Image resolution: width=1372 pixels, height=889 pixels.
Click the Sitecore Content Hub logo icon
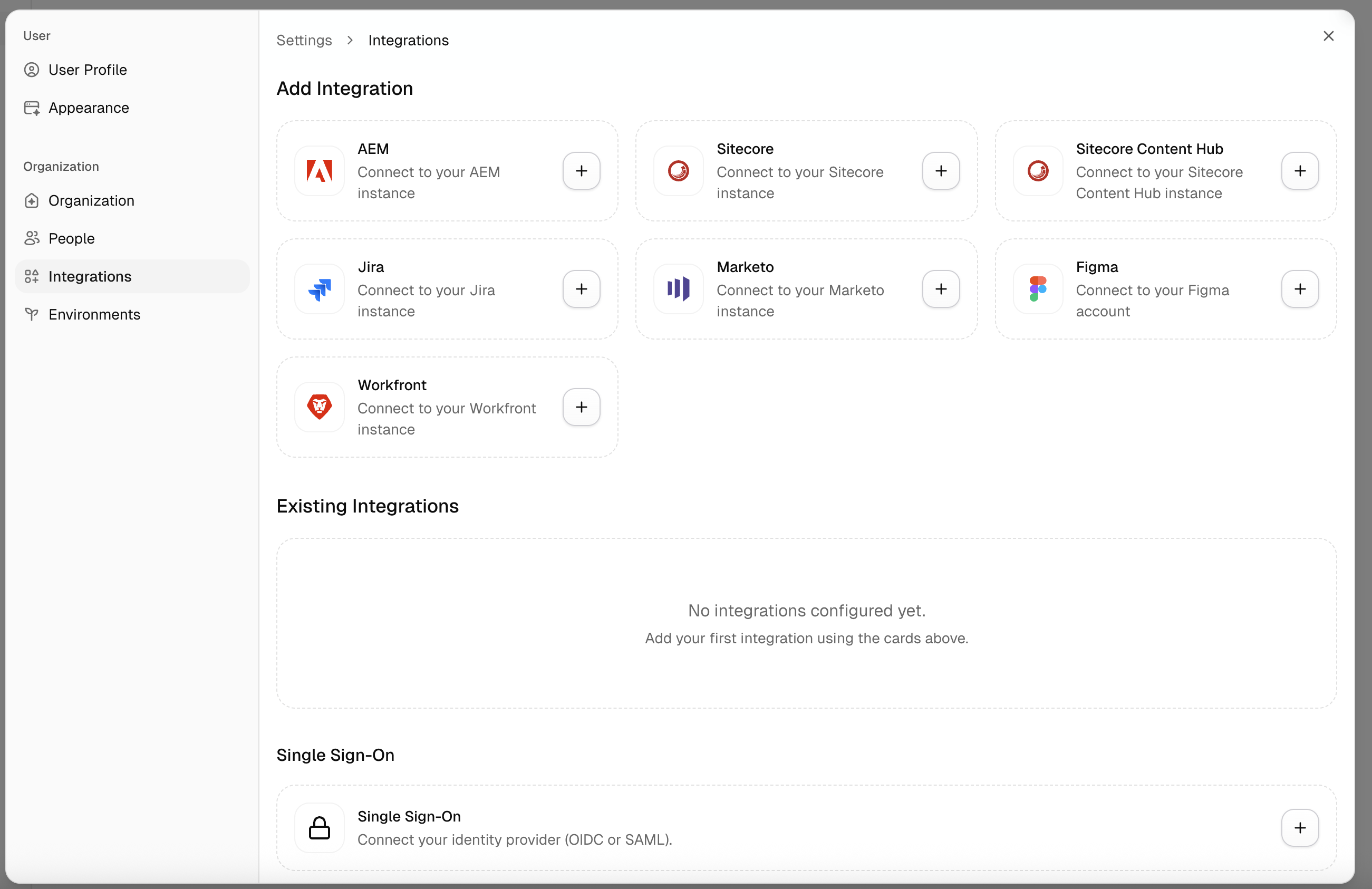pyautogui.click(x=1038, y=171)
